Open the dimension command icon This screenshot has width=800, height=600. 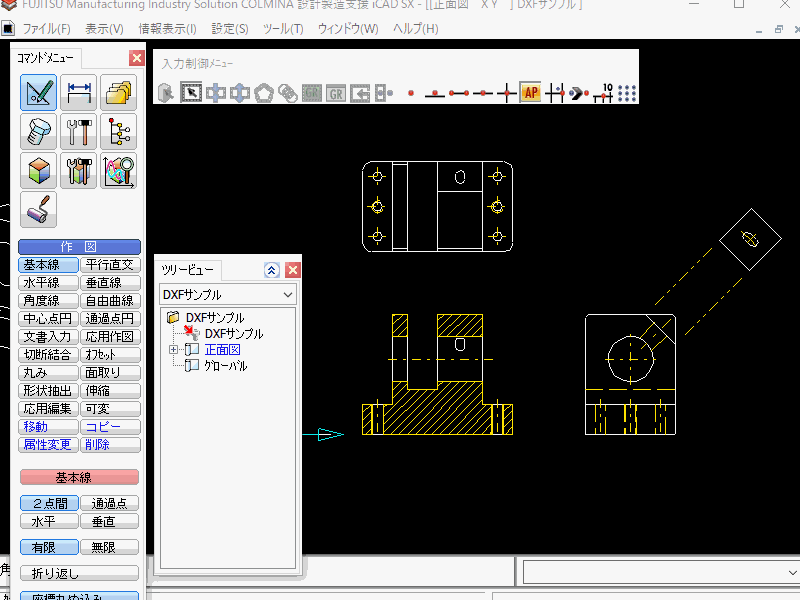(x=78, y=93)
